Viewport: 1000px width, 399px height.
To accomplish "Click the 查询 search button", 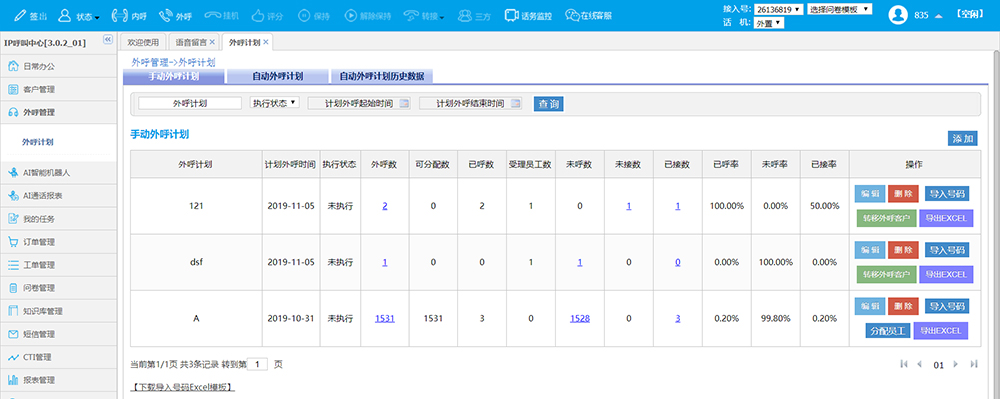I will [x=548, y=103].
